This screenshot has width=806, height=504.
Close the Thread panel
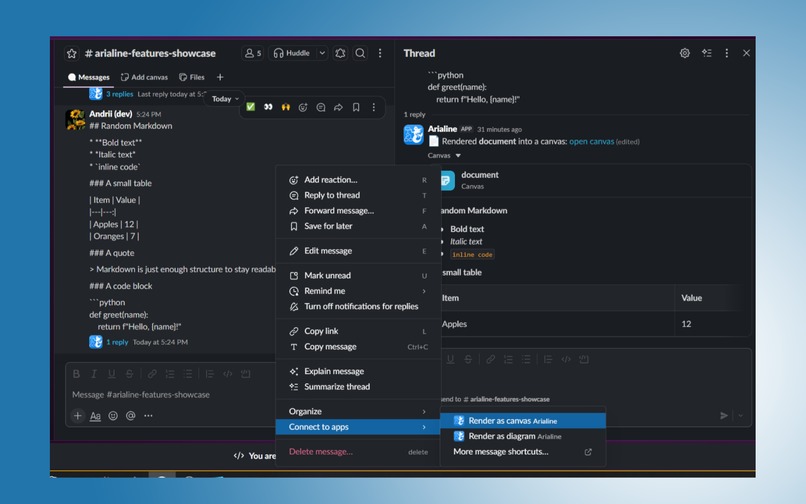pos(746,53)
